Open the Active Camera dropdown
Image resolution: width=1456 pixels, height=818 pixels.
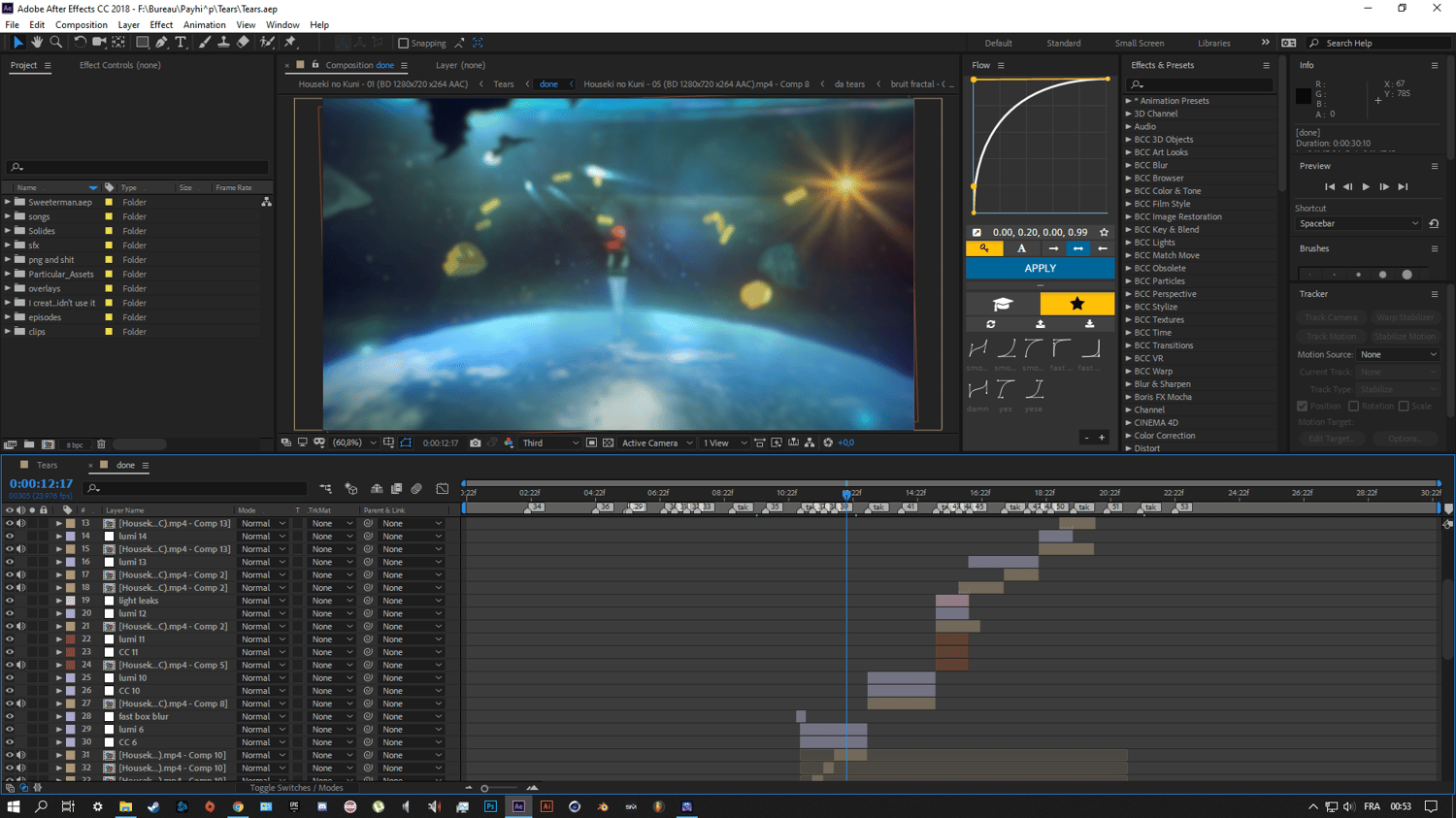point(657,442)
